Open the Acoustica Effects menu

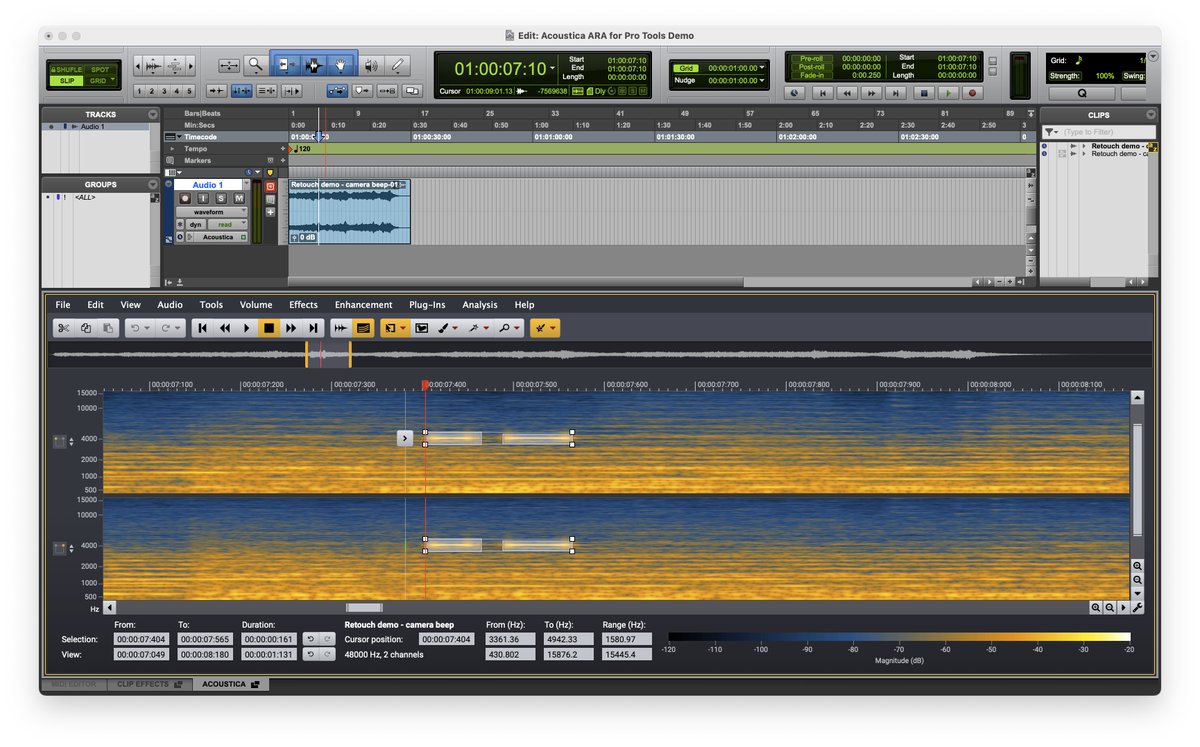tap(303, 305)
